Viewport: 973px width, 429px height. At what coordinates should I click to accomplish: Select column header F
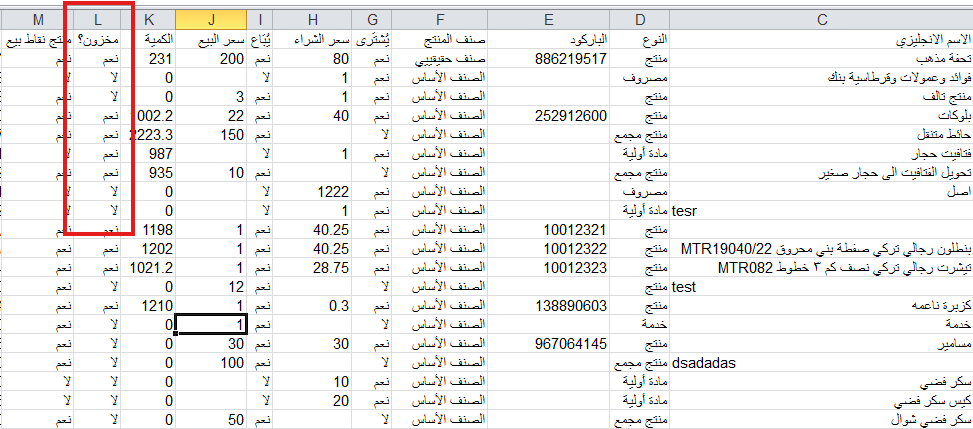pos(441,20)
